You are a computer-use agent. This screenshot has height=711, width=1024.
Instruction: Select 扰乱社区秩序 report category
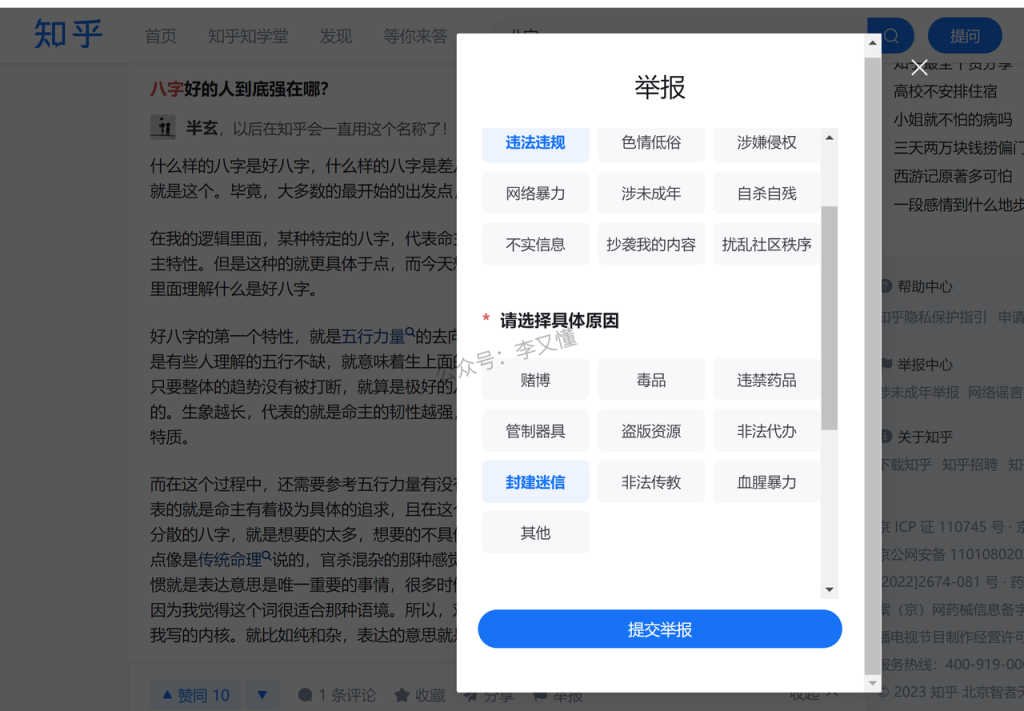767,244
